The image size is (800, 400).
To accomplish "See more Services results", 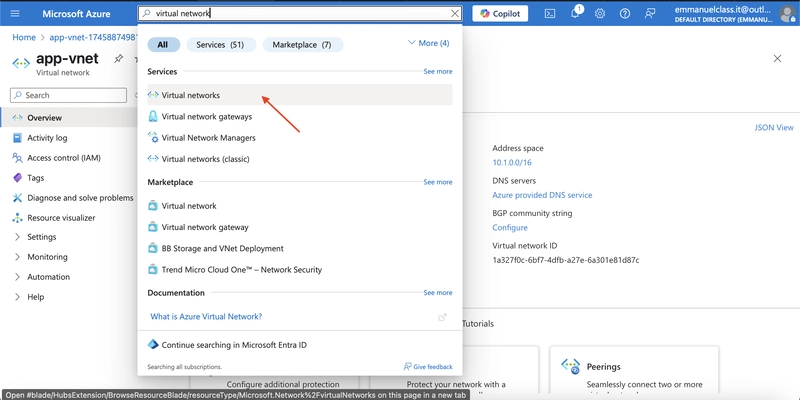I will 438,71.
